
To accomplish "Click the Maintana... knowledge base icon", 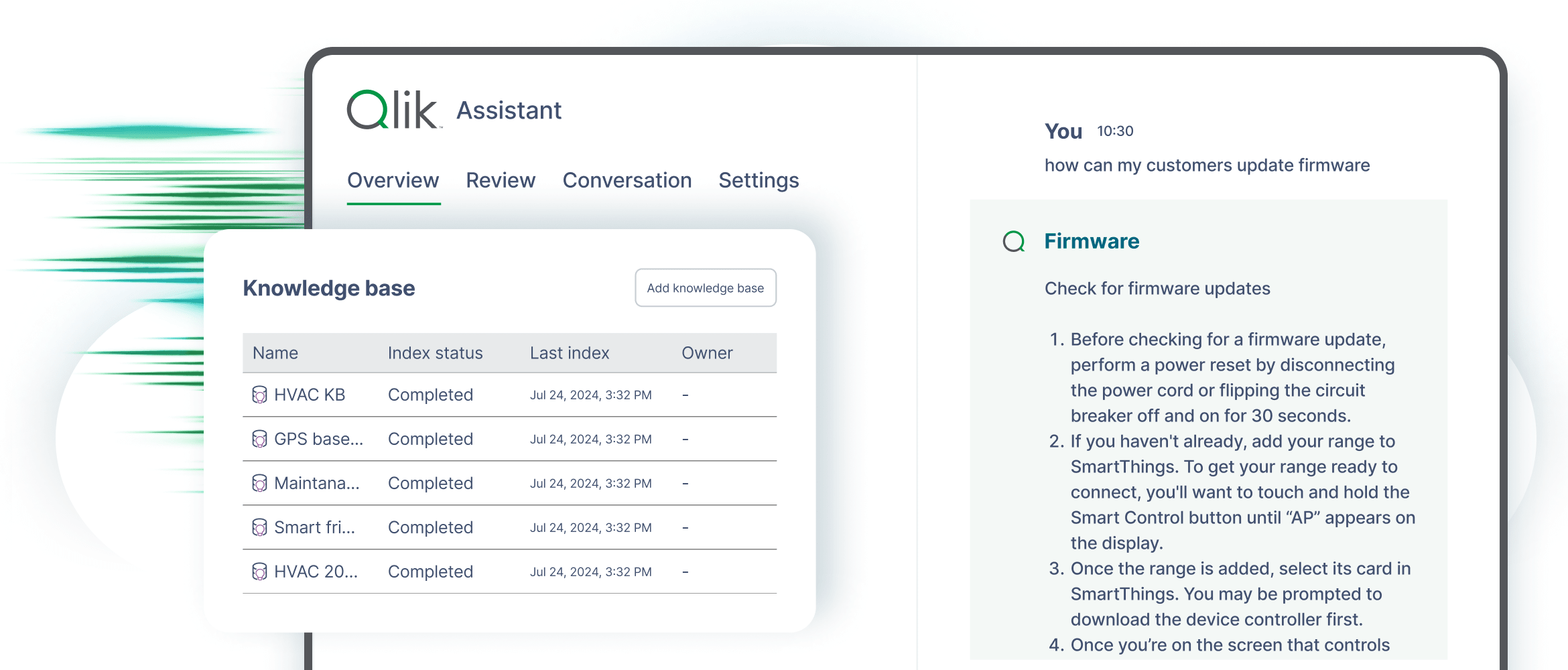I will pos(259,484).
